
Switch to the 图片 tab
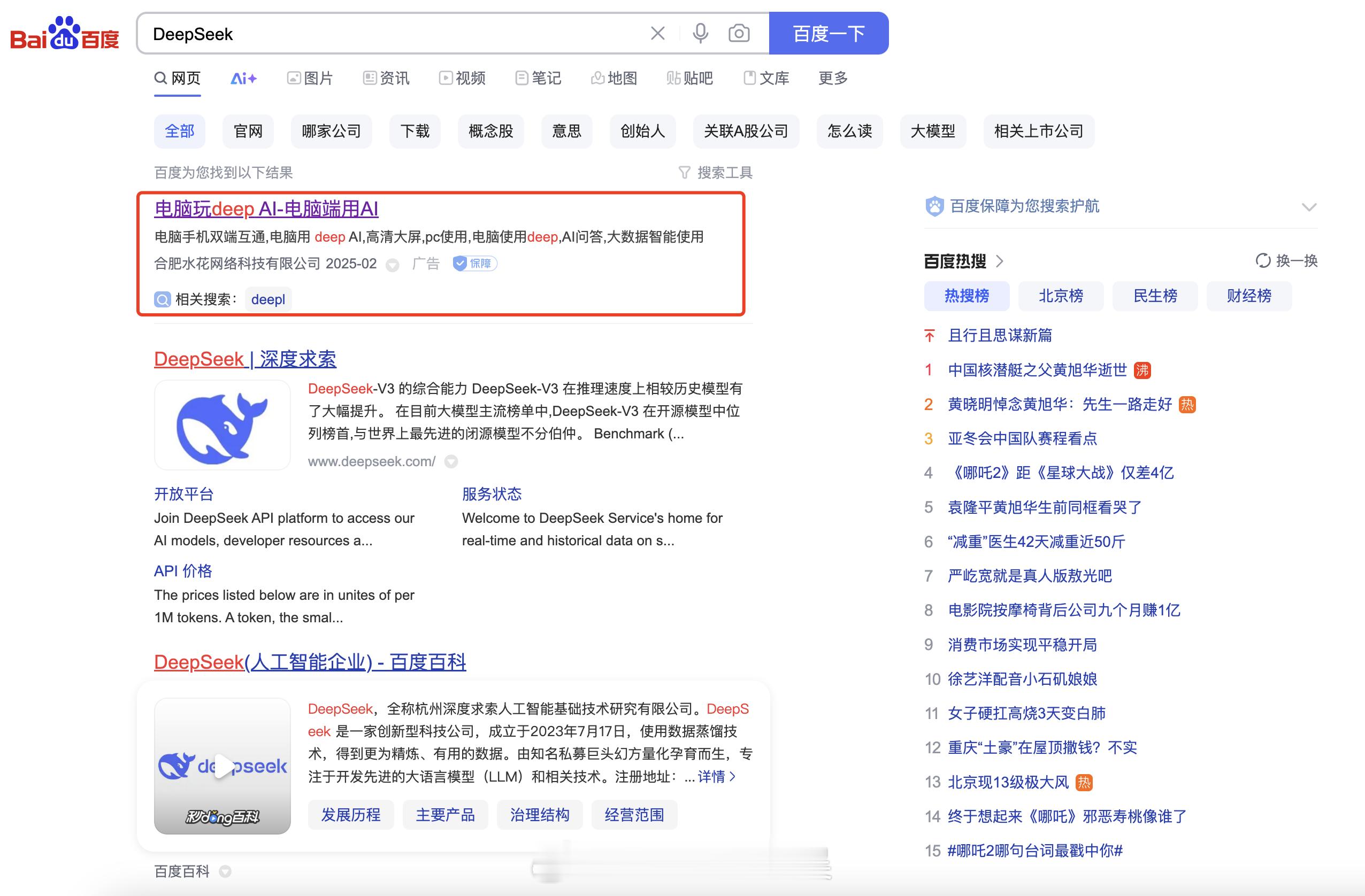pos(310,78)
